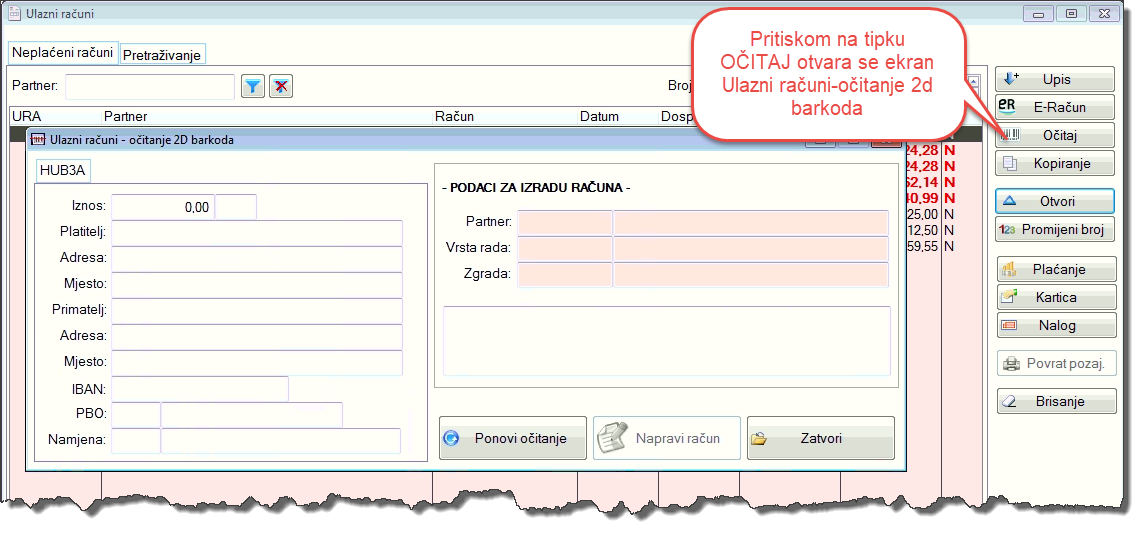Click the Kartica button
Screen dimensions: 1139x537
pos(1054,297)
